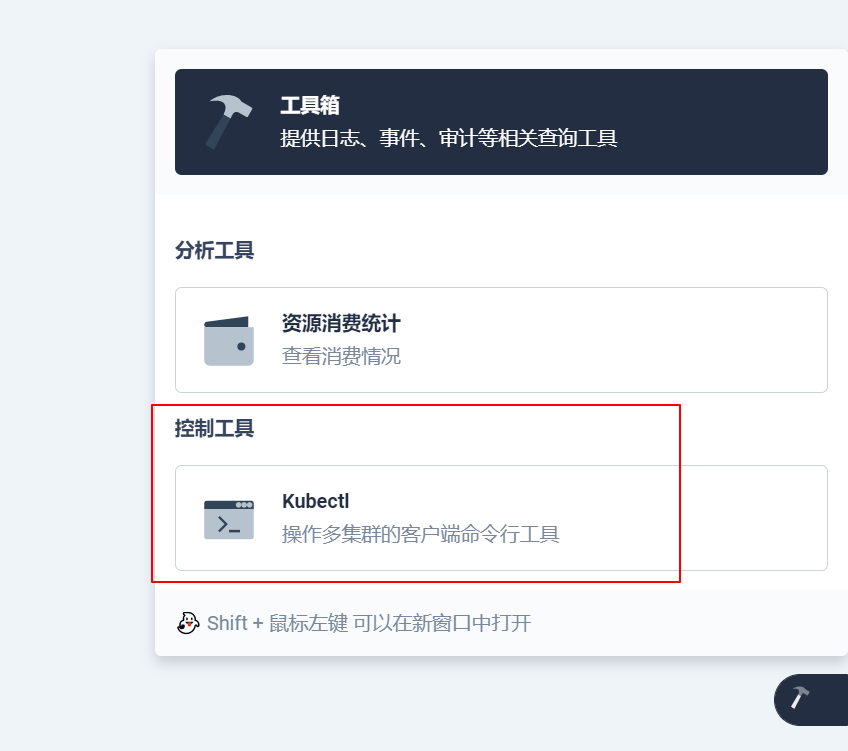Click the 查看消费情况 subtitle
Viewport: 848px width, 751px height.
pos(341,356)
